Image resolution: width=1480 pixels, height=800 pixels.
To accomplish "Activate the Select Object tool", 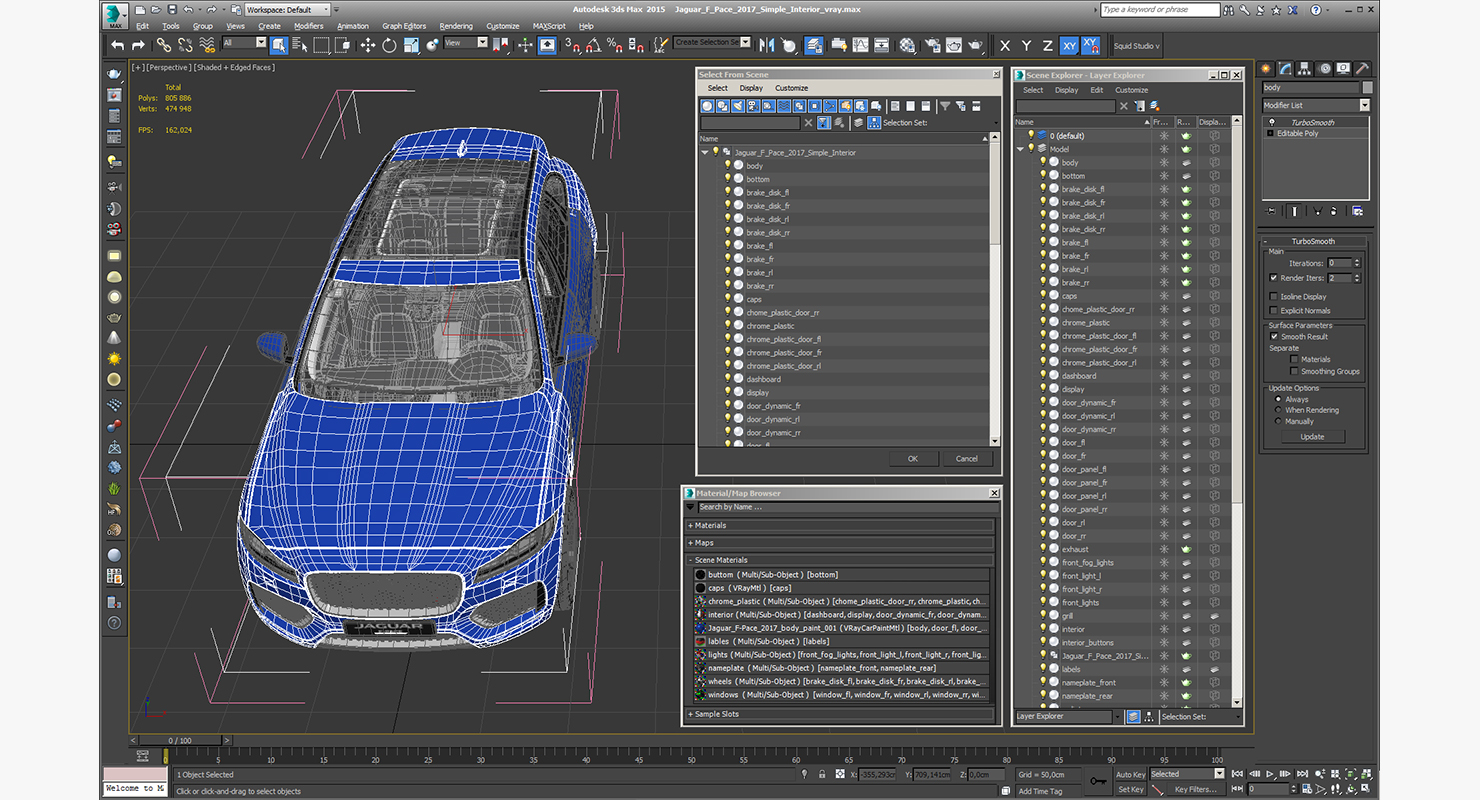I will point(279,45).
